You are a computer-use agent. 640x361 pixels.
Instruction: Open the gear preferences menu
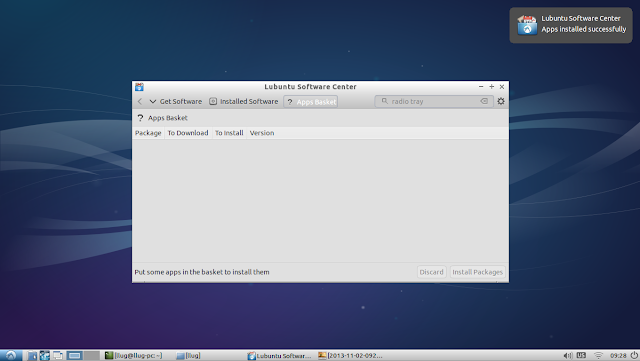click(501, 101)
